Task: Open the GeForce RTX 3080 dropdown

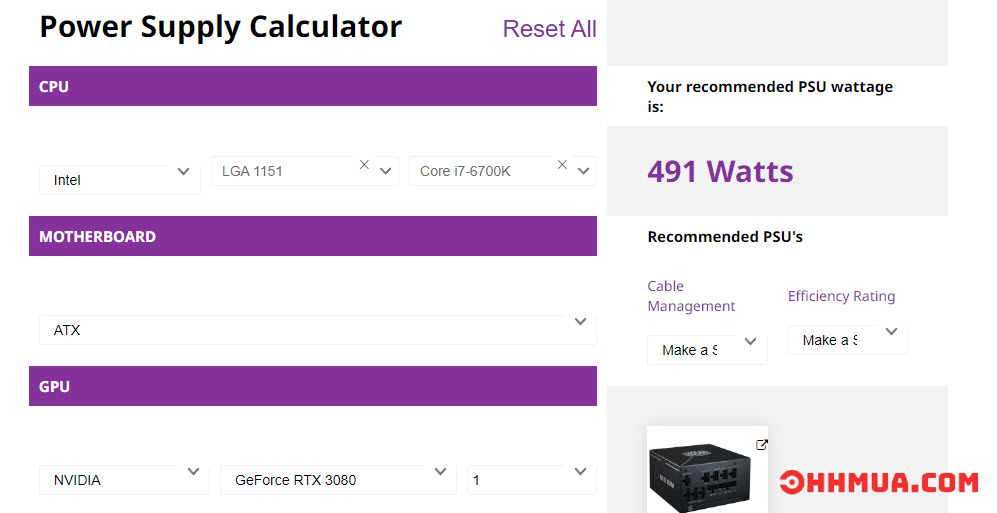Action: coord(338,480)
